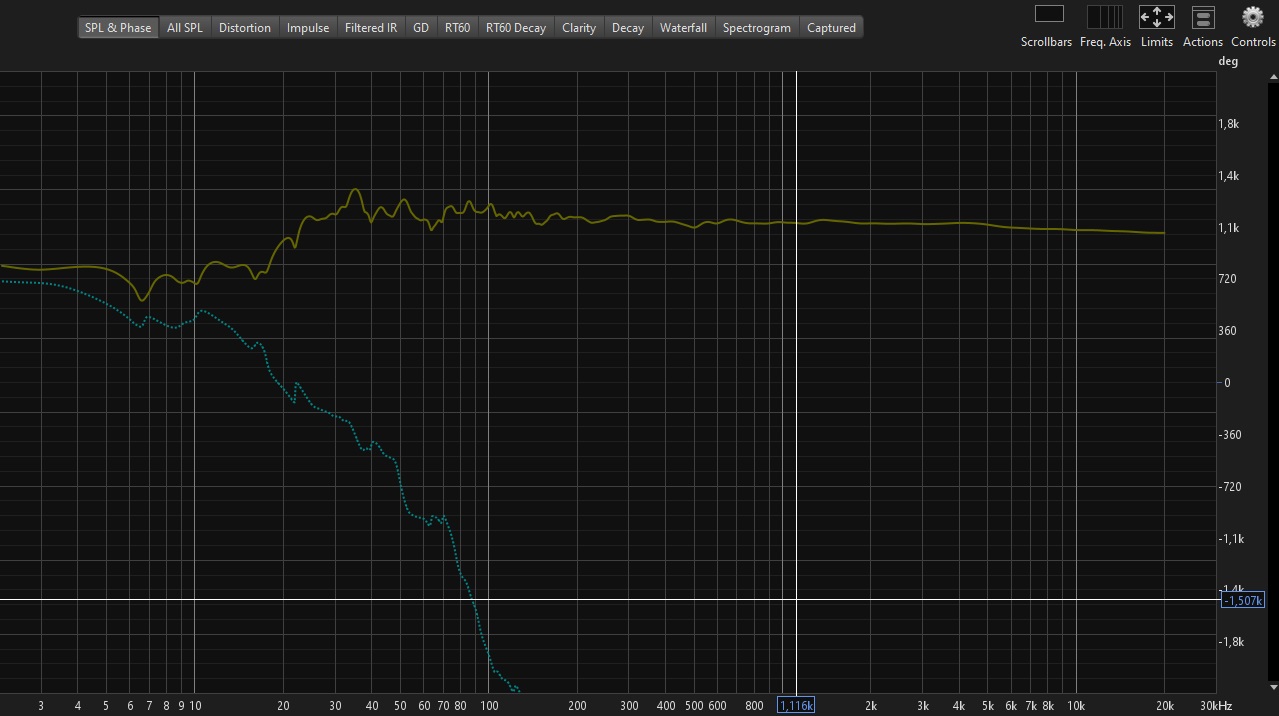Viewport: 1279px width, 716px height.
Task: Display the Clarity tab
Action: [579, 28]
